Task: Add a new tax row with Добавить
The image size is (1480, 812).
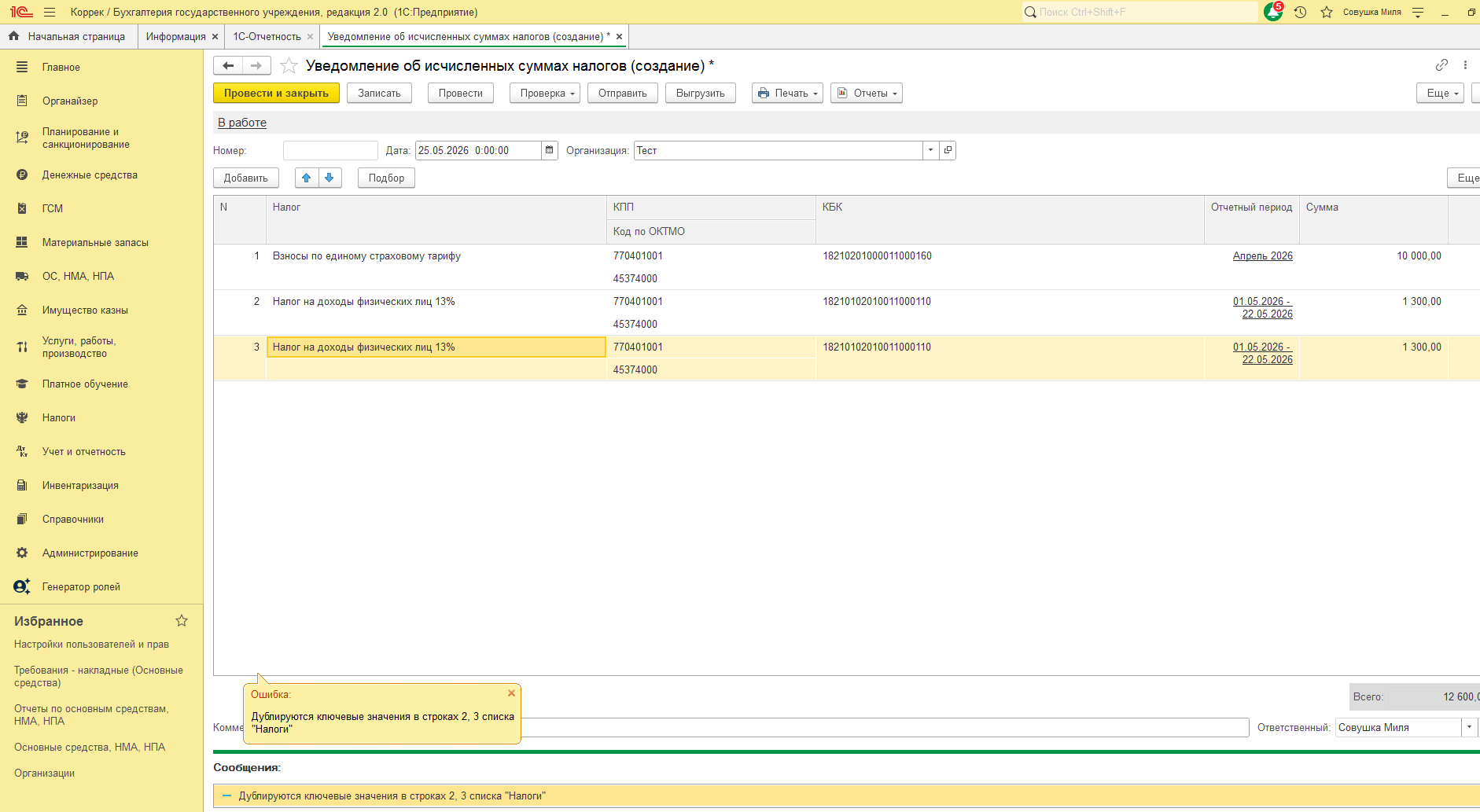Action: pos(246,178)
